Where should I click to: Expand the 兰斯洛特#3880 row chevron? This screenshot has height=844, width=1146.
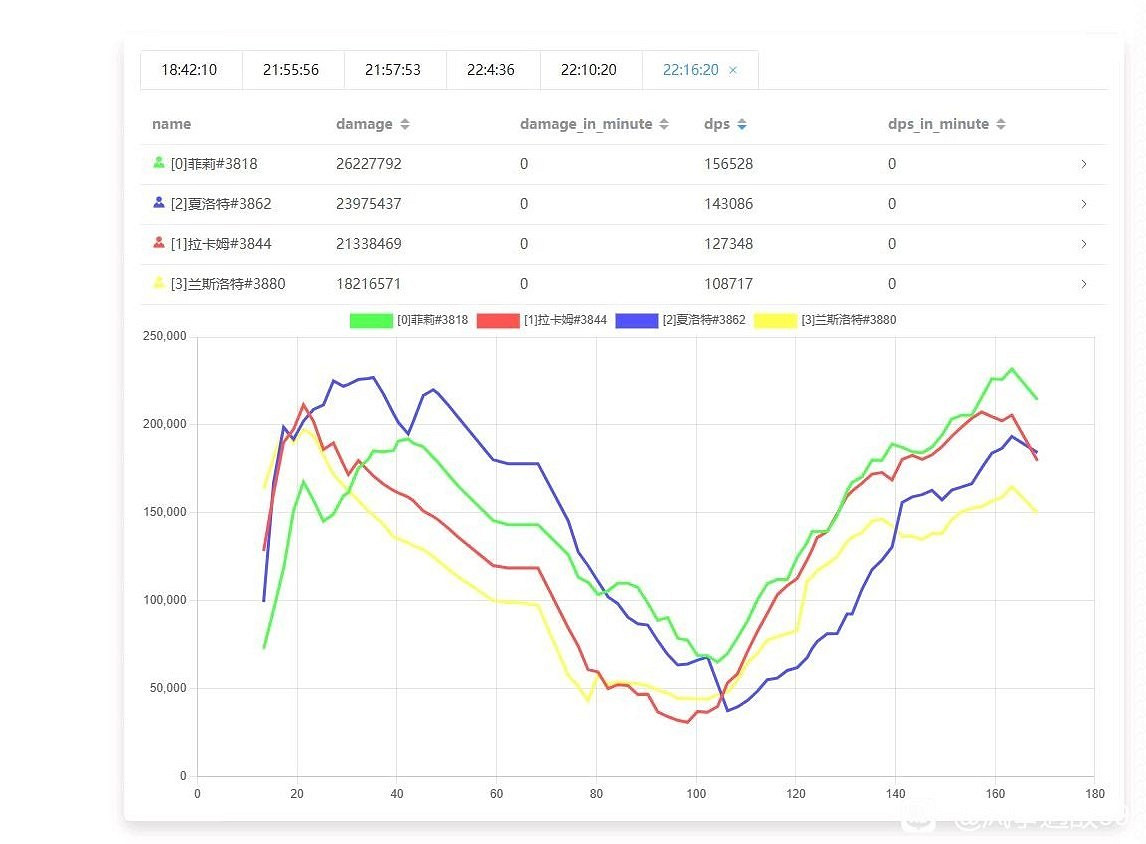[x=1083, y=284]
